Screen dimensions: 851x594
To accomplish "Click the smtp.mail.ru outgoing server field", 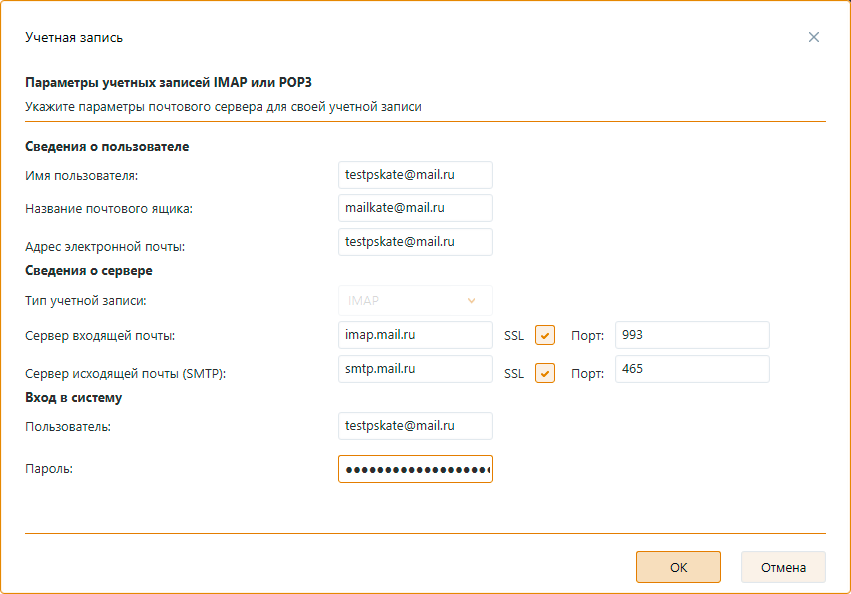I will point(415,369).
